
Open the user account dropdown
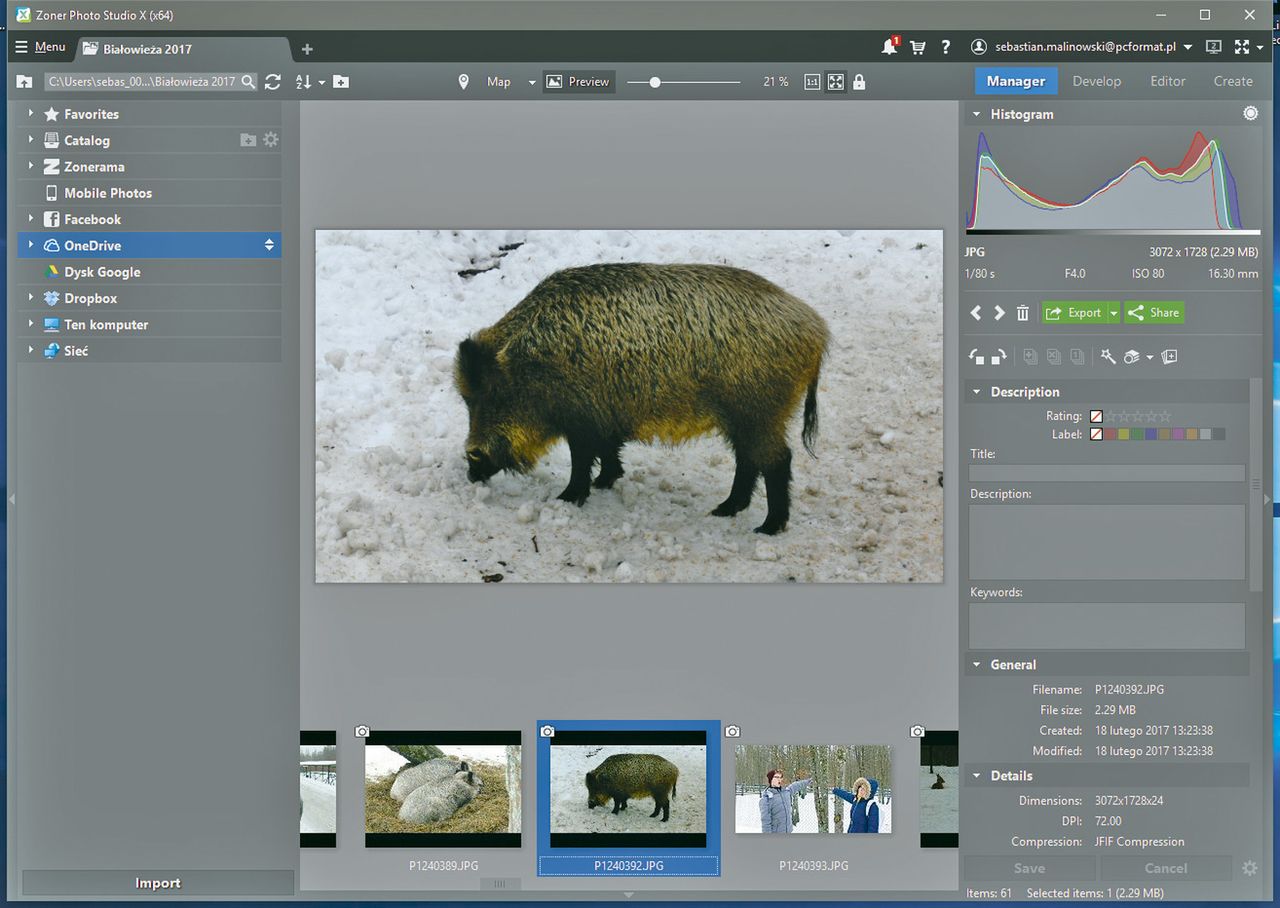pos(1188,47)
